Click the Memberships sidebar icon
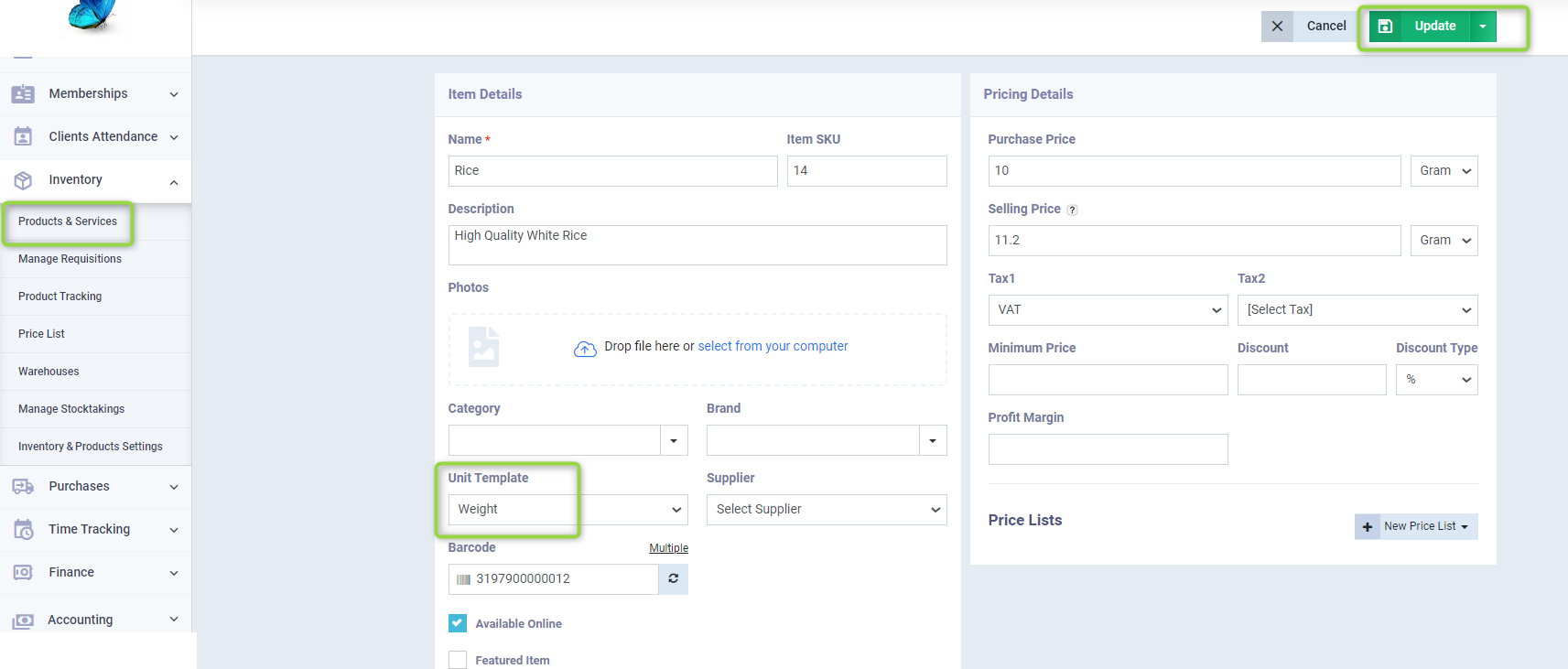This screenshot has height=669, width=1568. [23, 94]
